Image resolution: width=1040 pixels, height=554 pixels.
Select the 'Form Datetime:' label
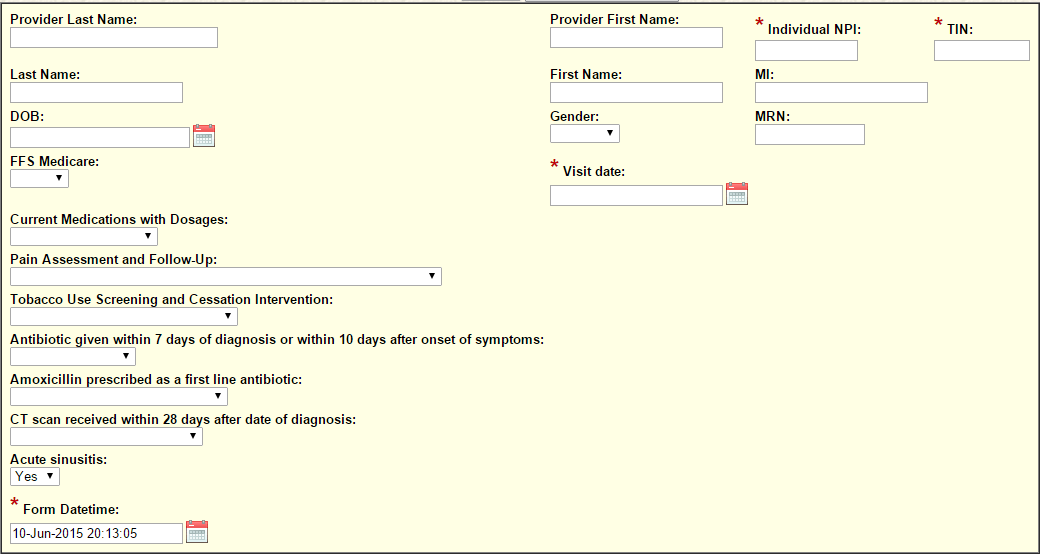71,510
